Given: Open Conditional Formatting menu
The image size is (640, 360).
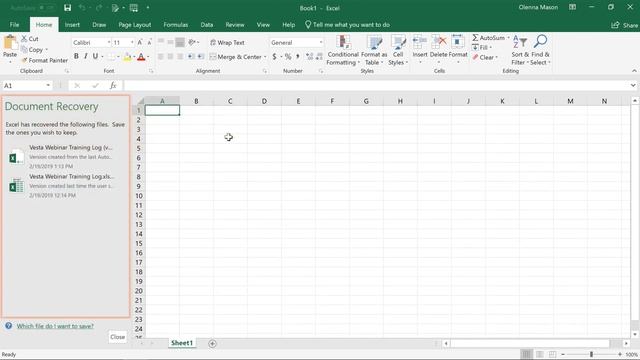Looking at the screenshot, I should [x=343, y=50].
